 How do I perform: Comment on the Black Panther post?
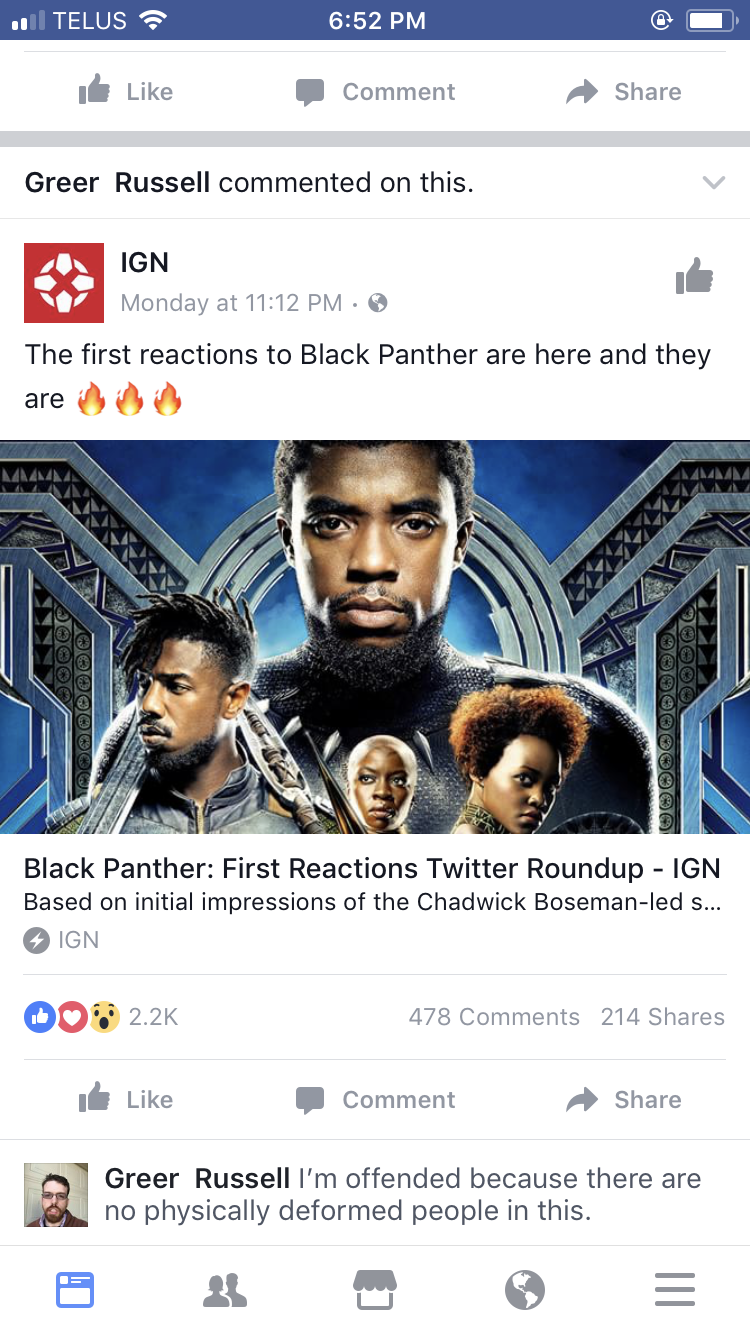click(376, 1100)
